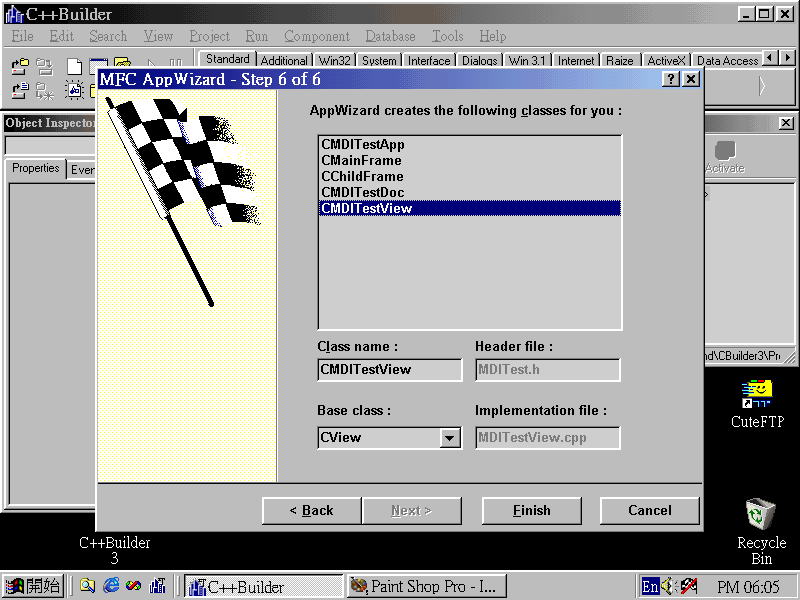Click the En language indicator in tray
This screenshot has width=800, height=600.
tap(650, 586)
